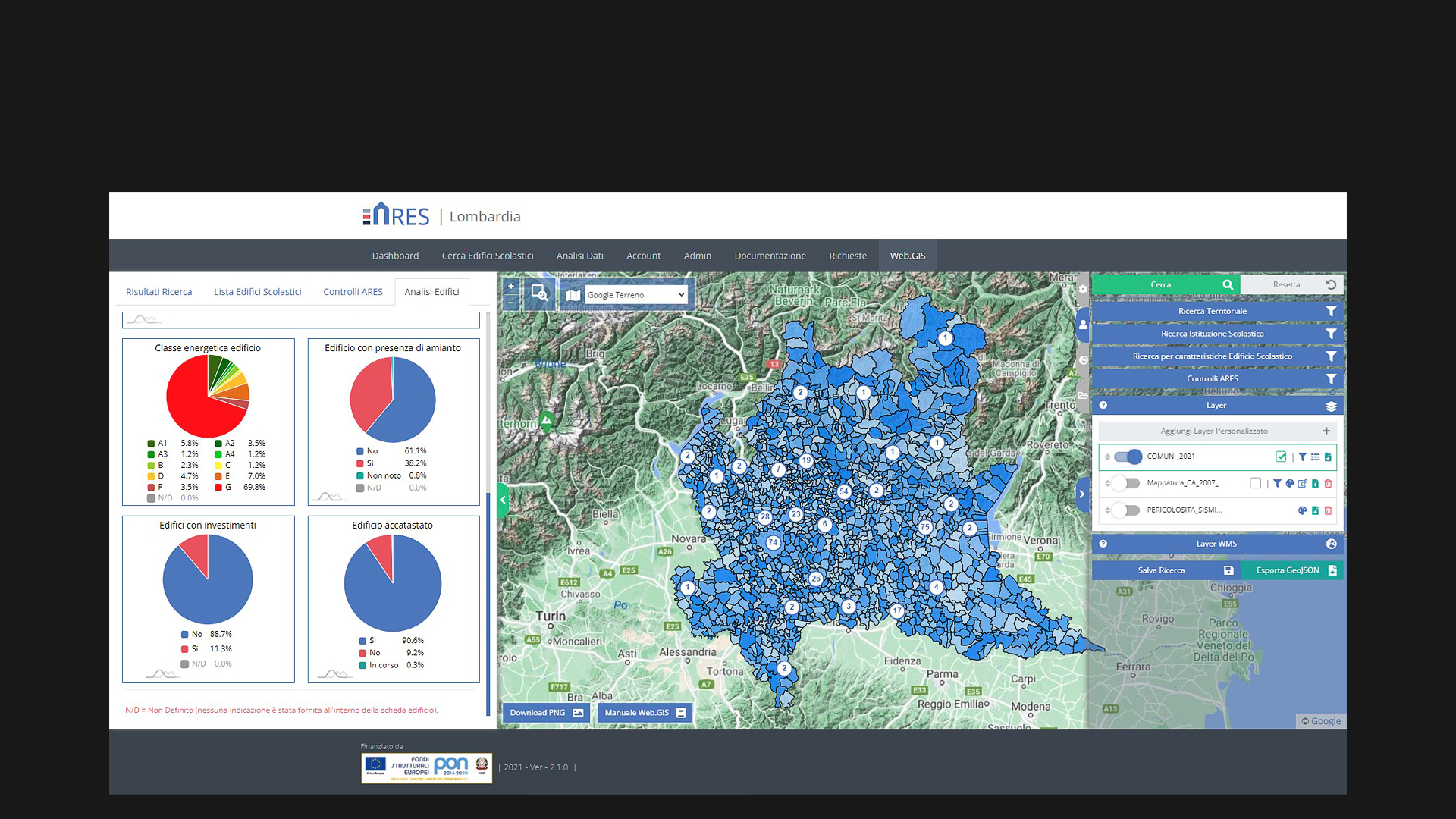Image resolution: width=1456 pixels, height=819 pixels.
Task: Click the Download PNG button
Action: pos(546,713)
